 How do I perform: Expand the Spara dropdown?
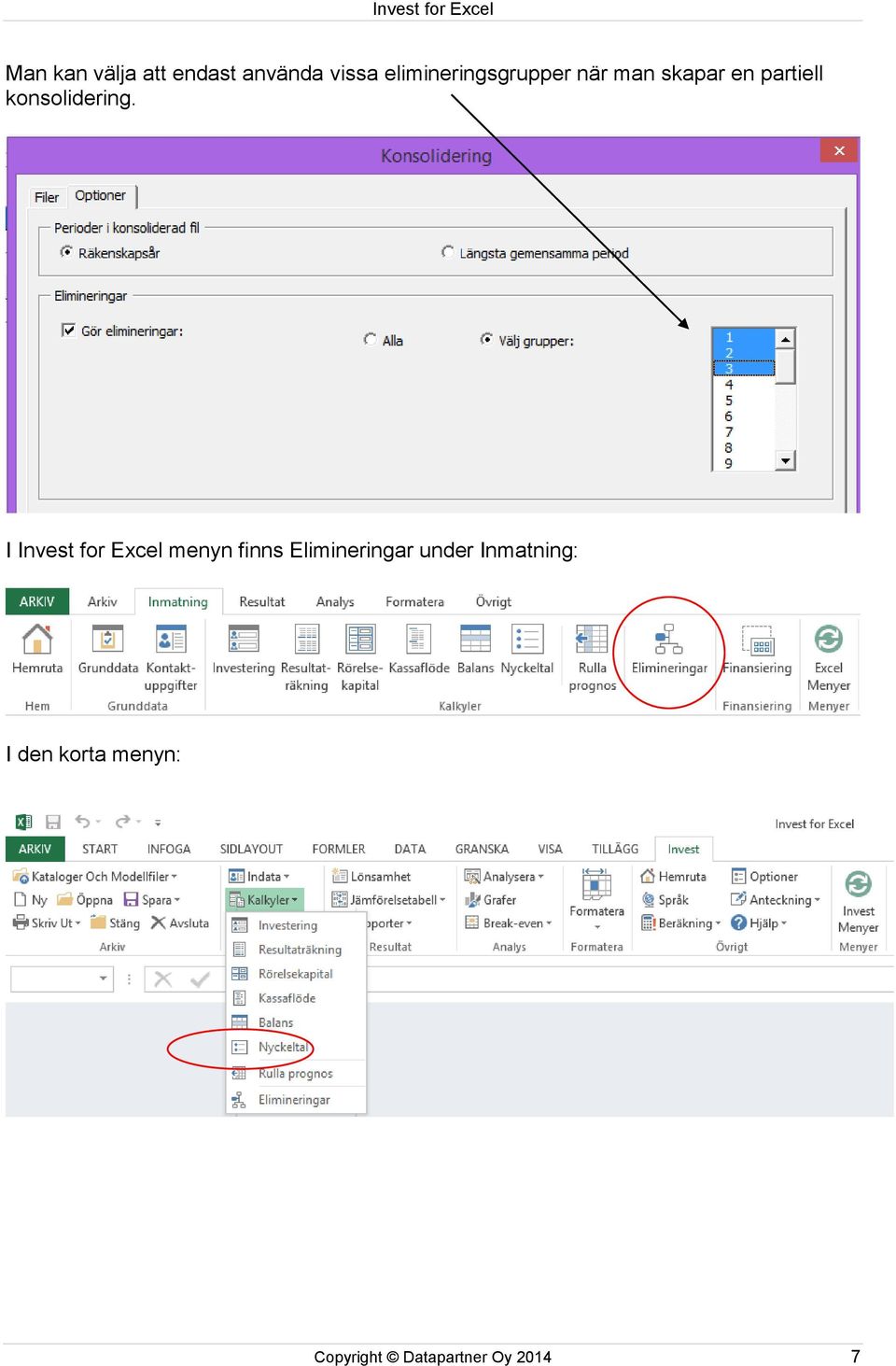pyautogui.click(x=152, y=900)
